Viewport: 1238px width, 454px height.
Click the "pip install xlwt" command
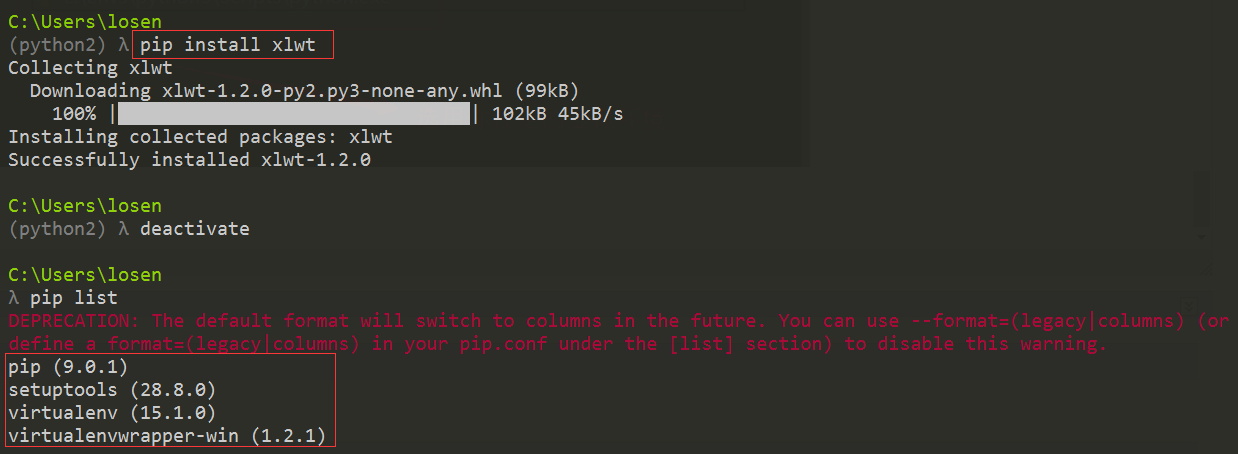(x=229, y=45)
